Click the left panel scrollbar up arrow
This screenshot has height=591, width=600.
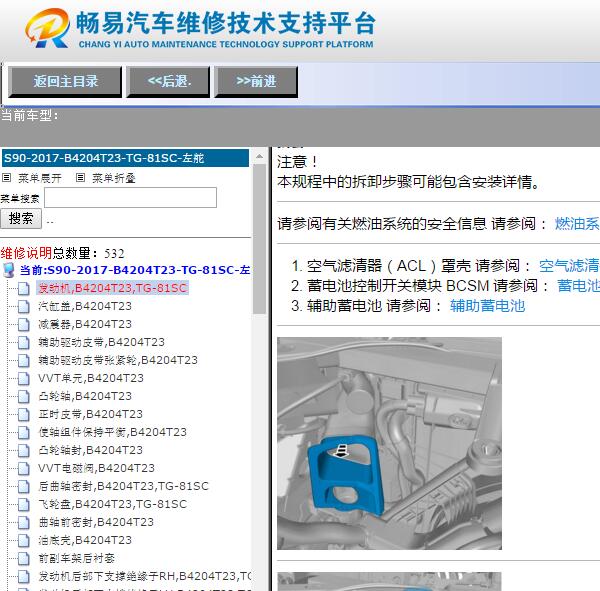tap(259, 157)
